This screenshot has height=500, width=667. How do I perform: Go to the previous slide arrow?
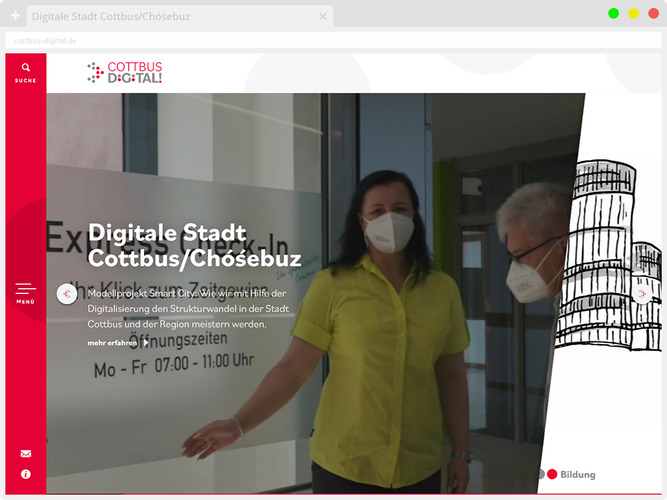coord(67,294)
